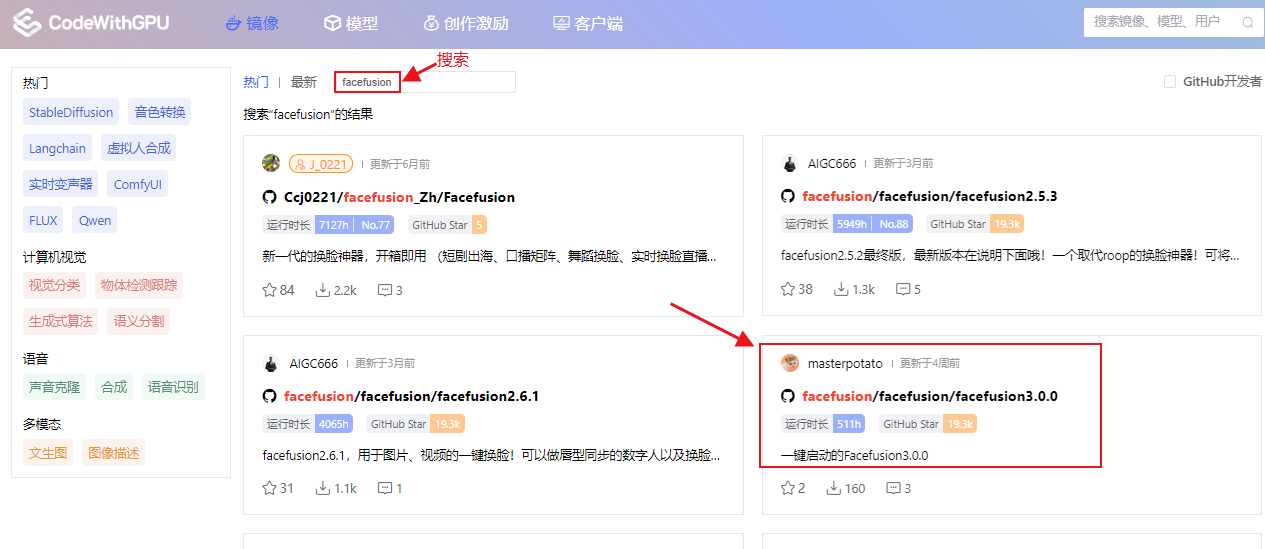Image resolution: width=1265 pixels, height=549 pixels.
Task: Open the 客户端 navigation tab
Action: coord(588,23)
